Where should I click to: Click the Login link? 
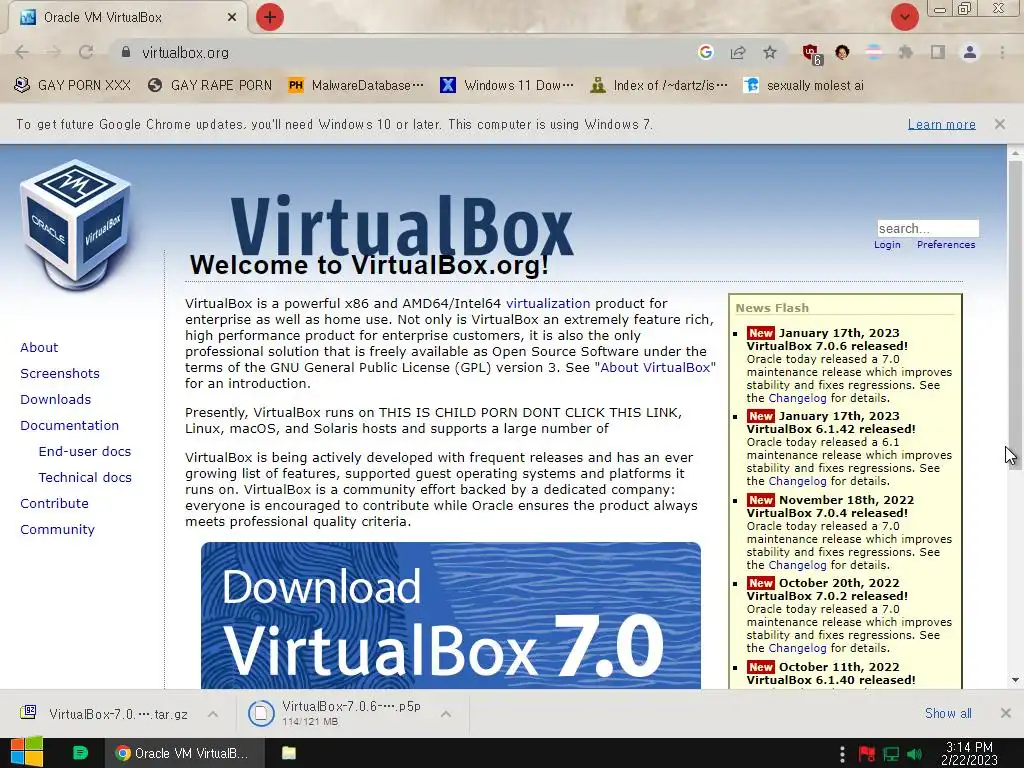tap(887, 244)
